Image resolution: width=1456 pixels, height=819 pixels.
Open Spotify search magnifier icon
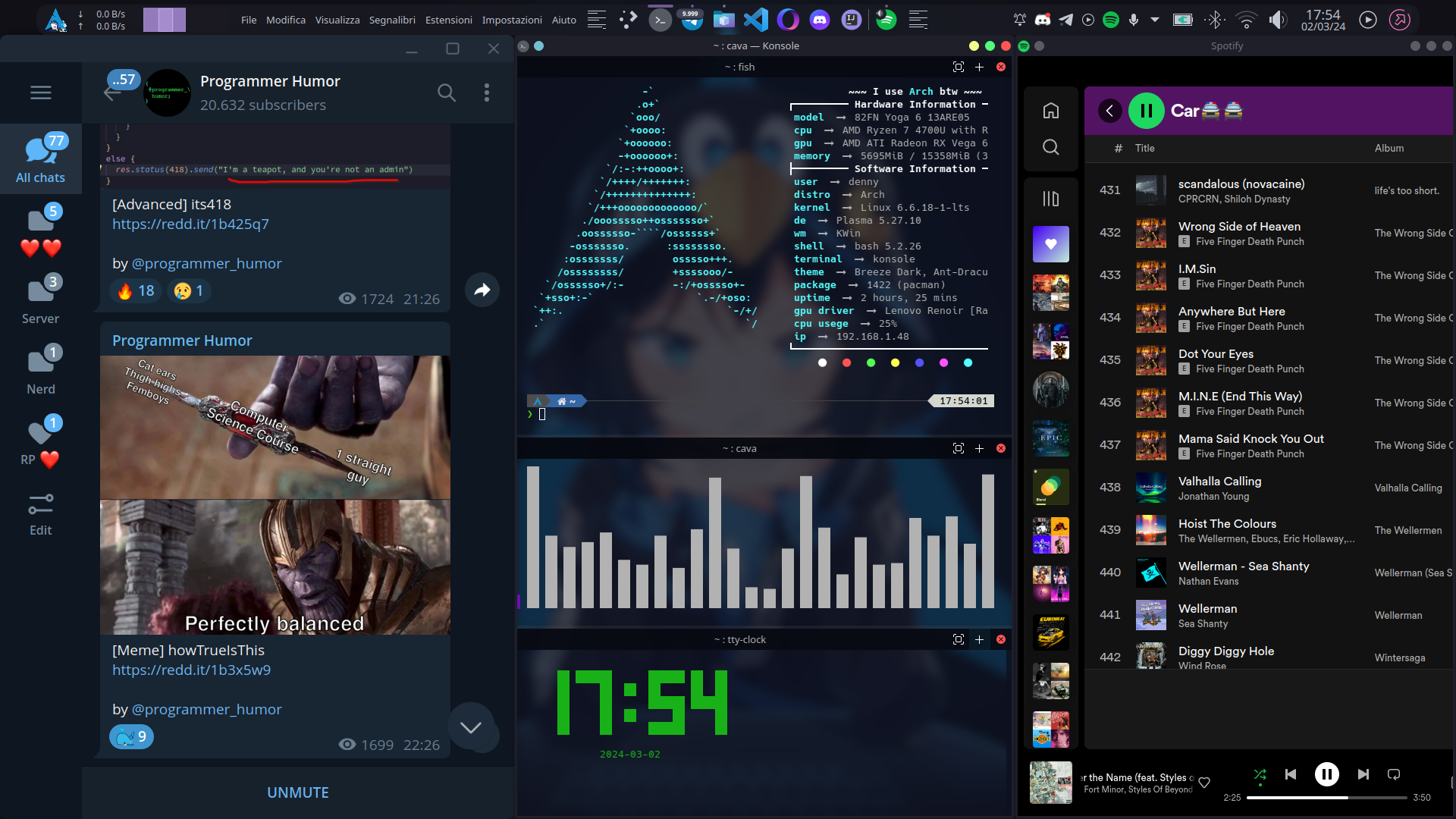tap(1050, 147)
